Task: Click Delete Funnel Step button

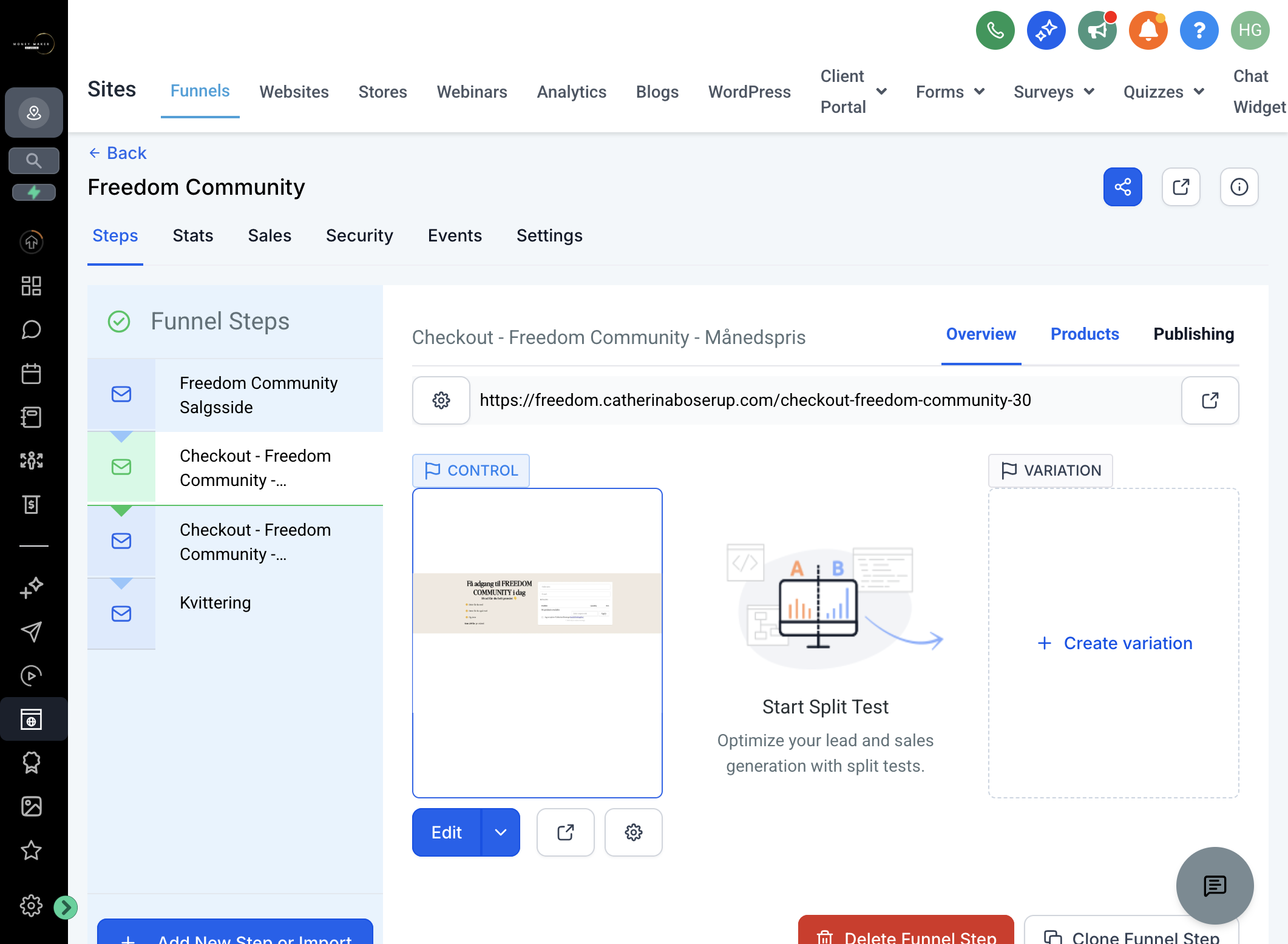Action: tap(906, 930)
